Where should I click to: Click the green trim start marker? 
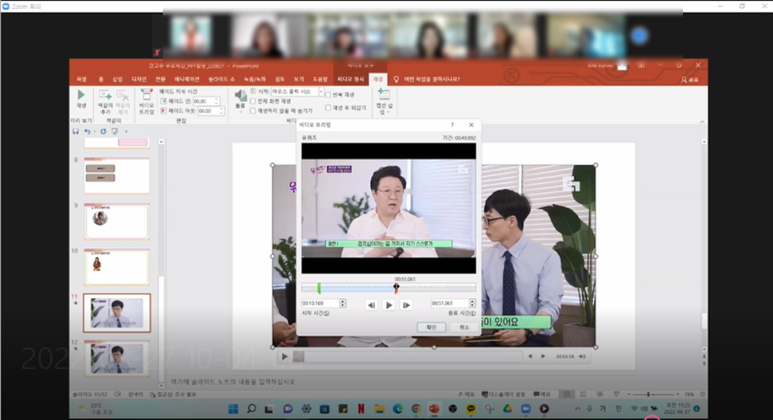click(x=319, y=288)
